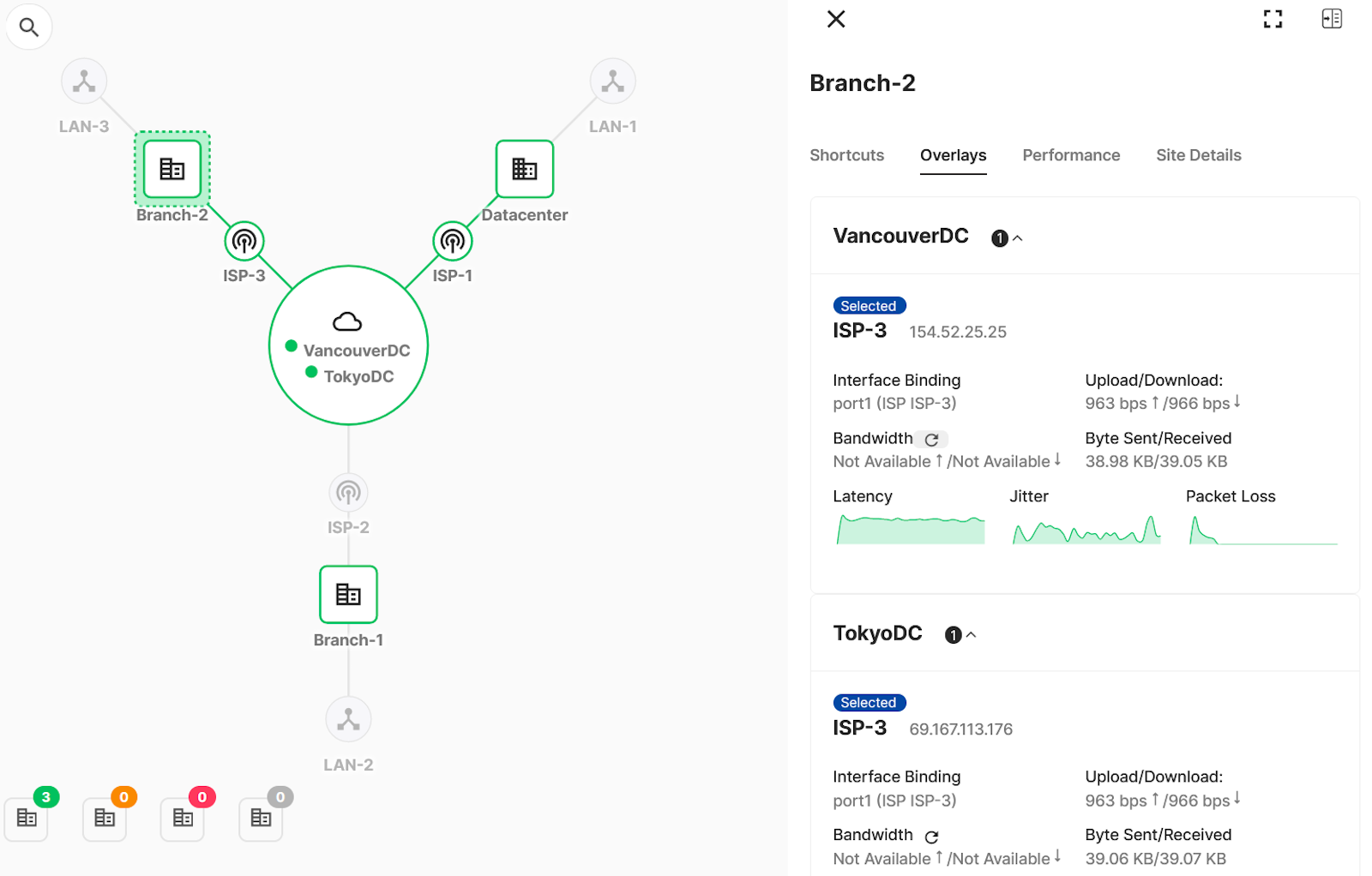Collapse the TokyoDC overlay section
This screenshot has width=1372, height=876.
click(972, 634)
